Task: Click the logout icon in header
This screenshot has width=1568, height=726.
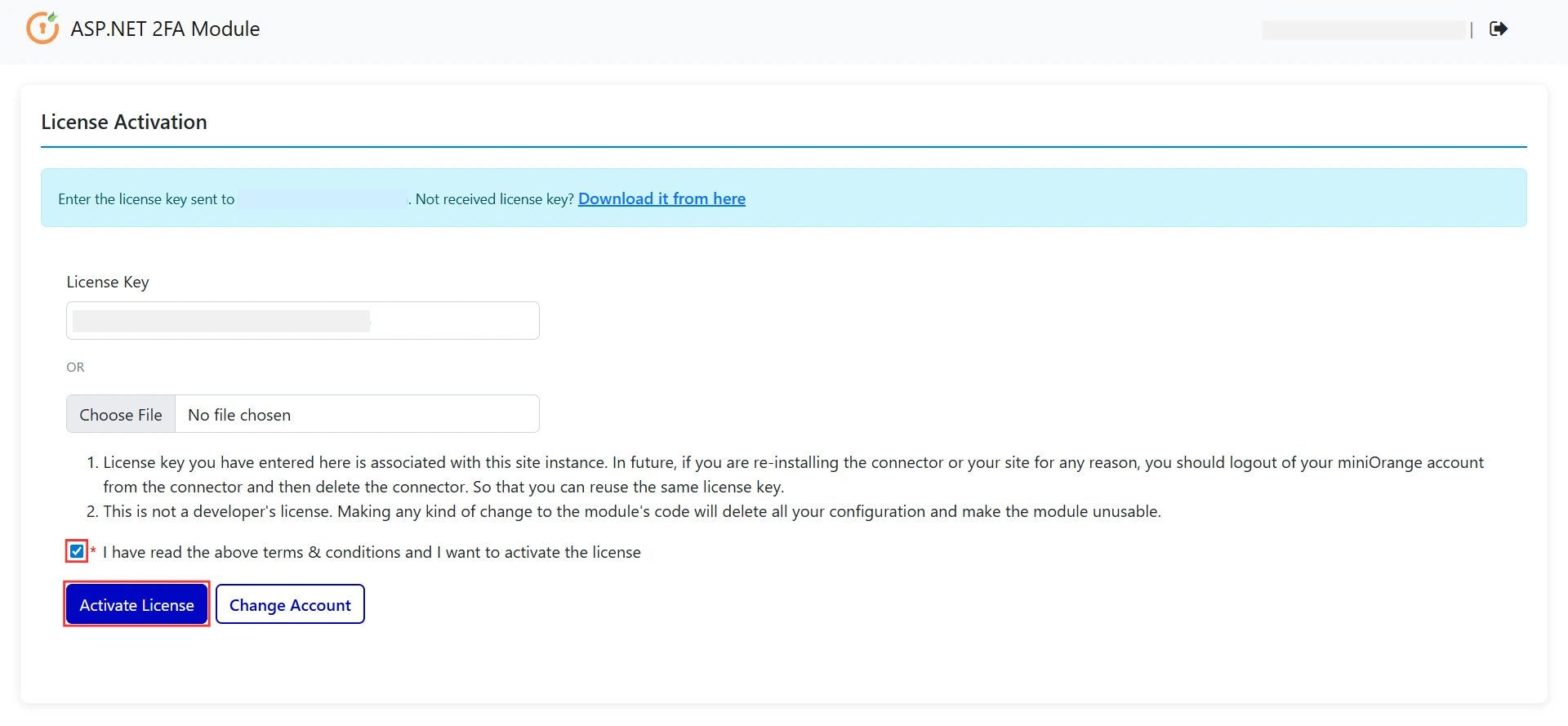Action: click(1499, 29)
